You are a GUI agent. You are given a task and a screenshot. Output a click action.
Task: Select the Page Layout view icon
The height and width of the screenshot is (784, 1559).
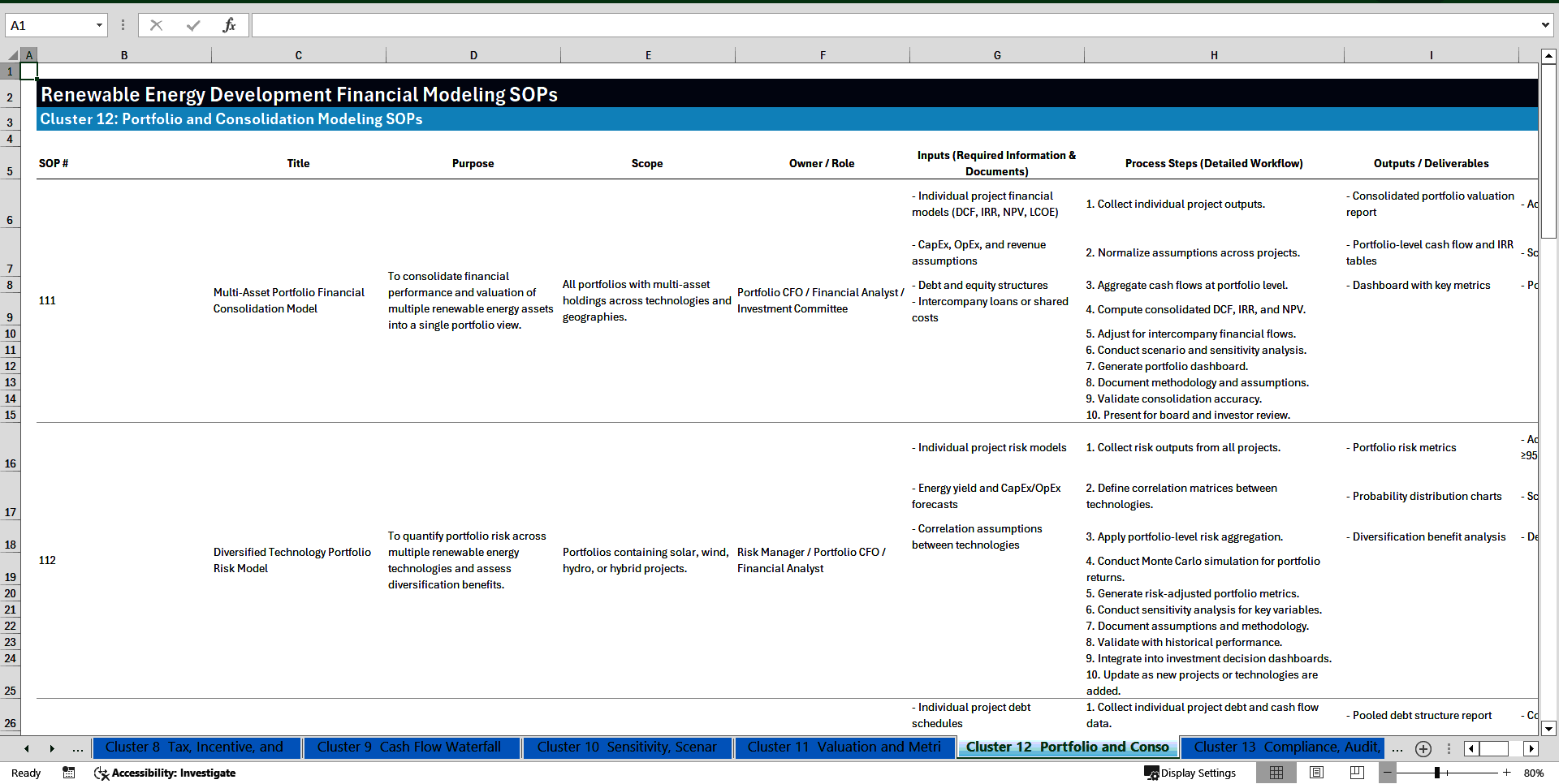click(1316, 773)
